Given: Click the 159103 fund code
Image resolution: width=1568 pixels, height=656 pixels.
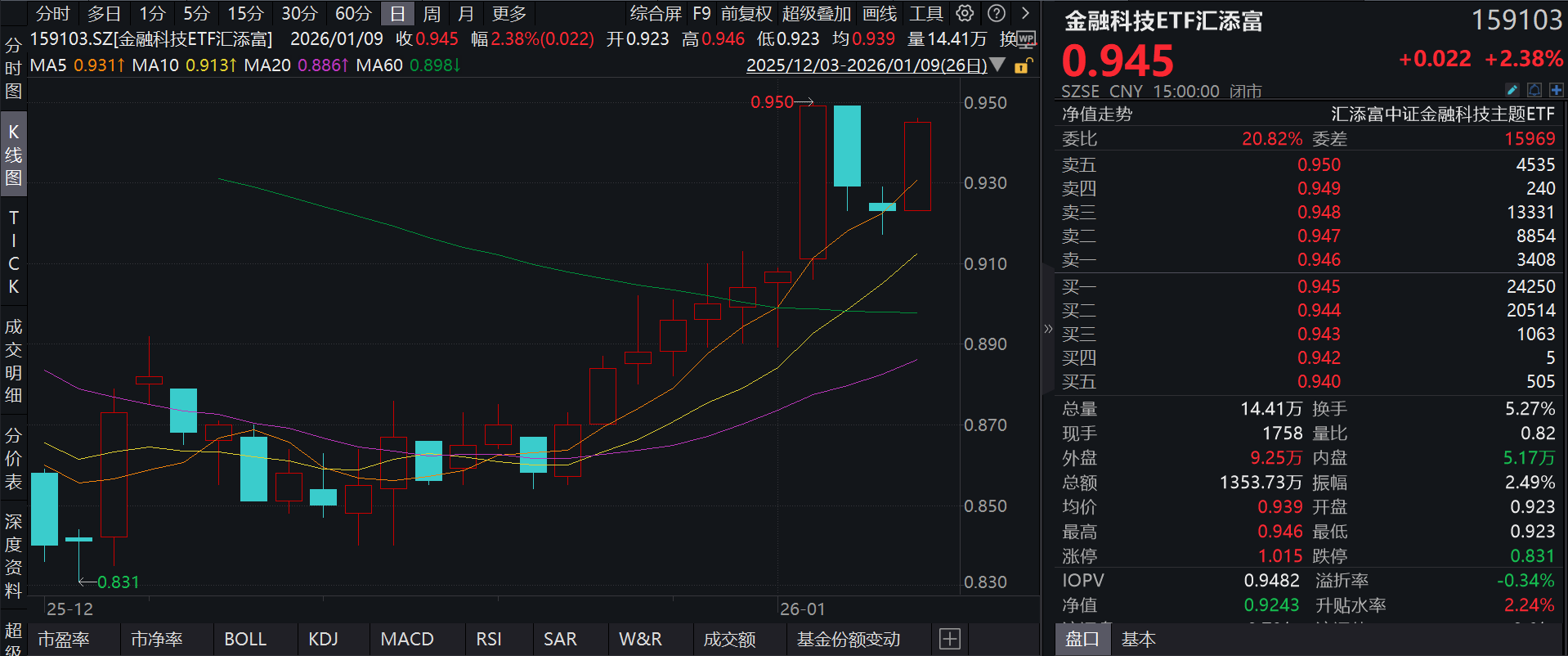Looking at the screenshot, I should coord(1516,20).
